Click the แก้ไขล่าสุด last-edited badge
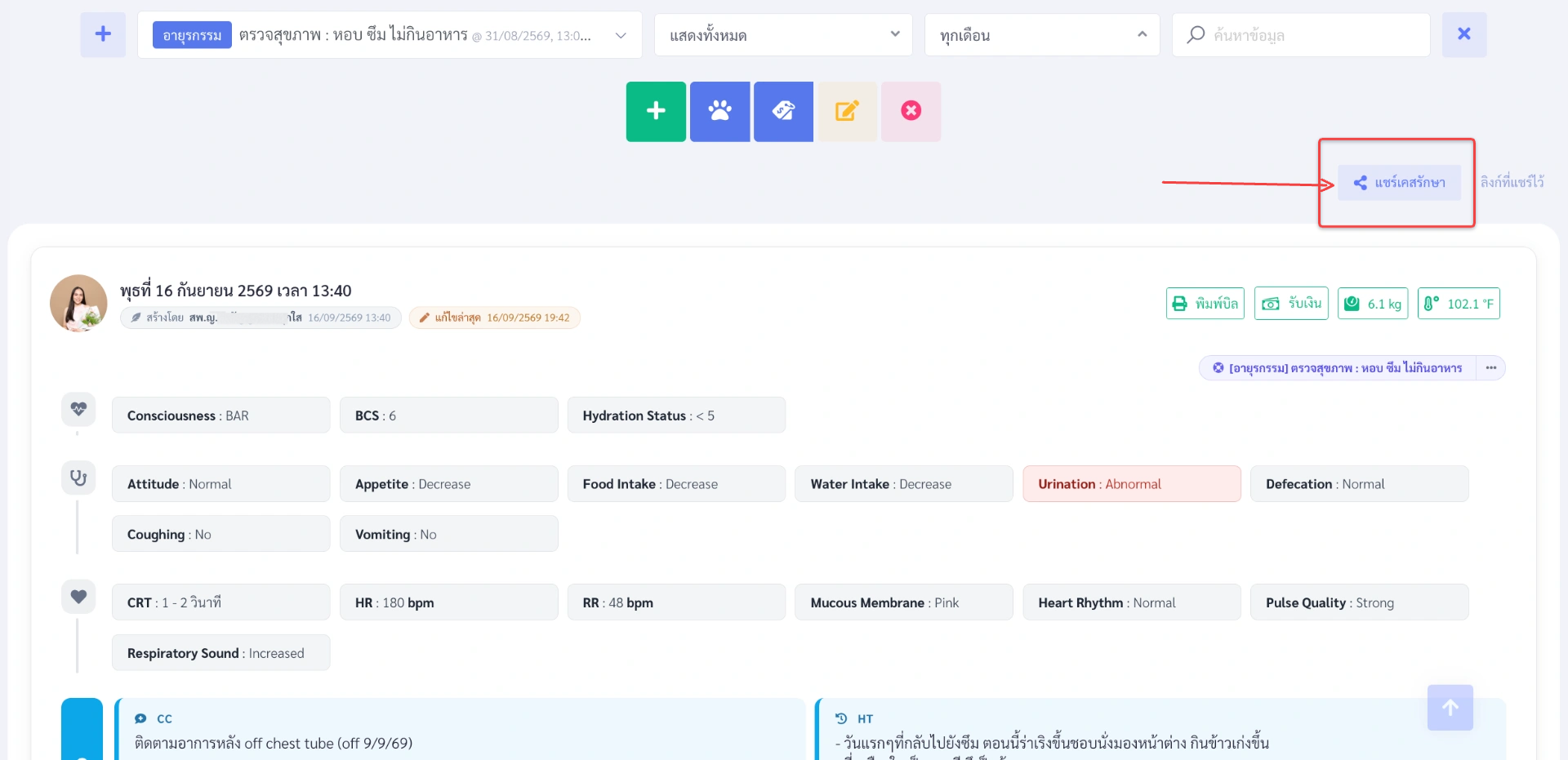The width and height of the screenshot is (1568, 760). point(495,318)
